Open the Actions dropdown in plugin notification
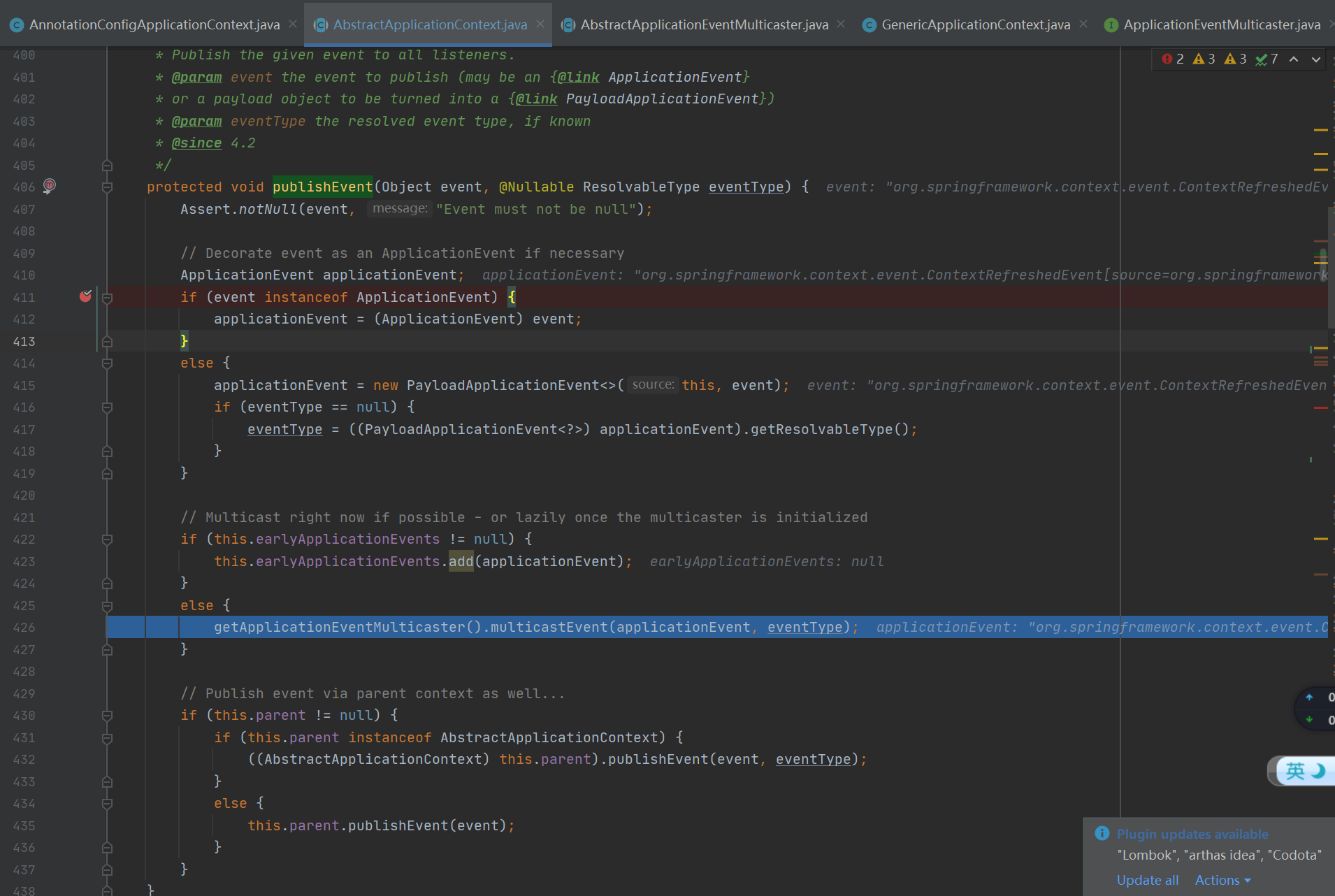The width and height of the screenshot is (1335, 896). point(1222,880)
